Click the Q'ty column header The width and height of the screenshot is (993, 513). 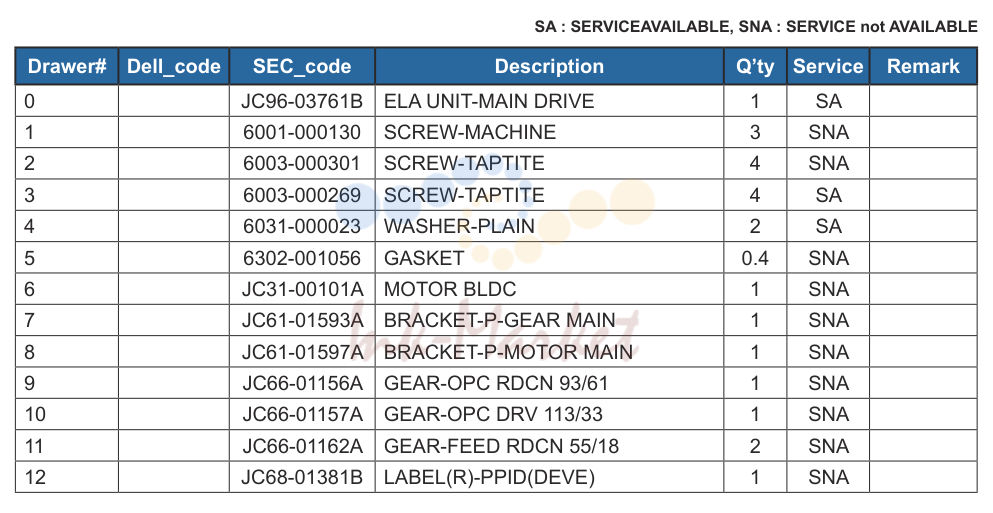point(755,66)
